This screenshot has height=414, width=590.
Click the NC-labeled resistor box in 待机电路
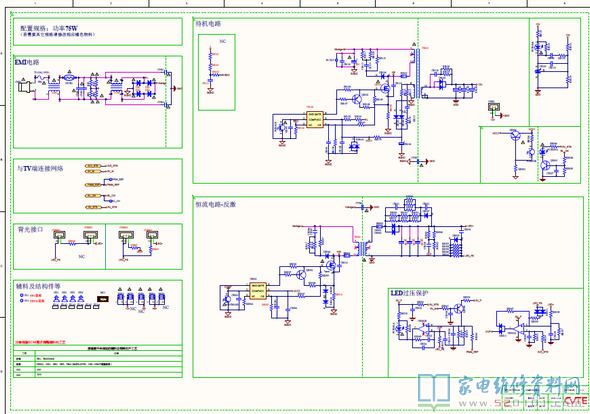pos(217,72)
